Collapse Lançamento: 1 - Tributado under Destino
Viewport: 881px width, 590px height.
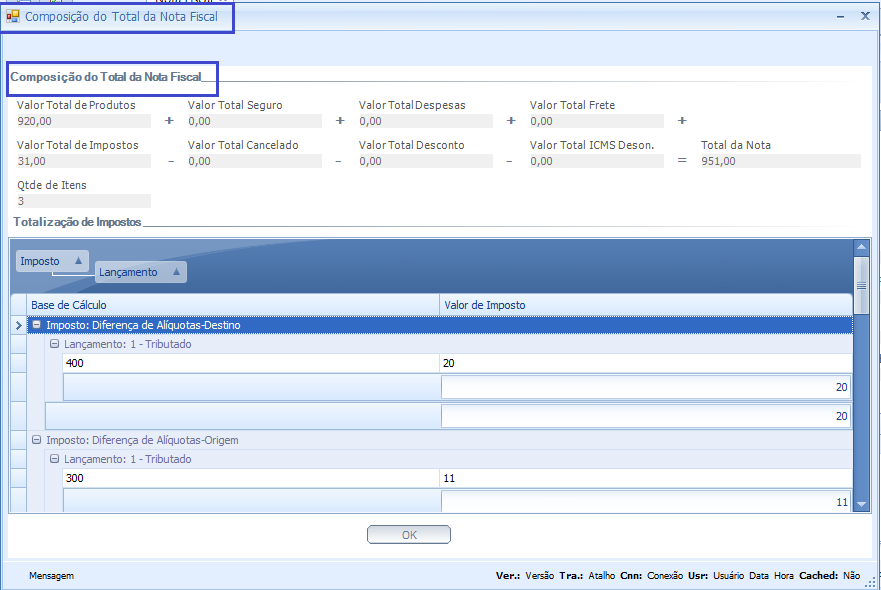point(55,344)
